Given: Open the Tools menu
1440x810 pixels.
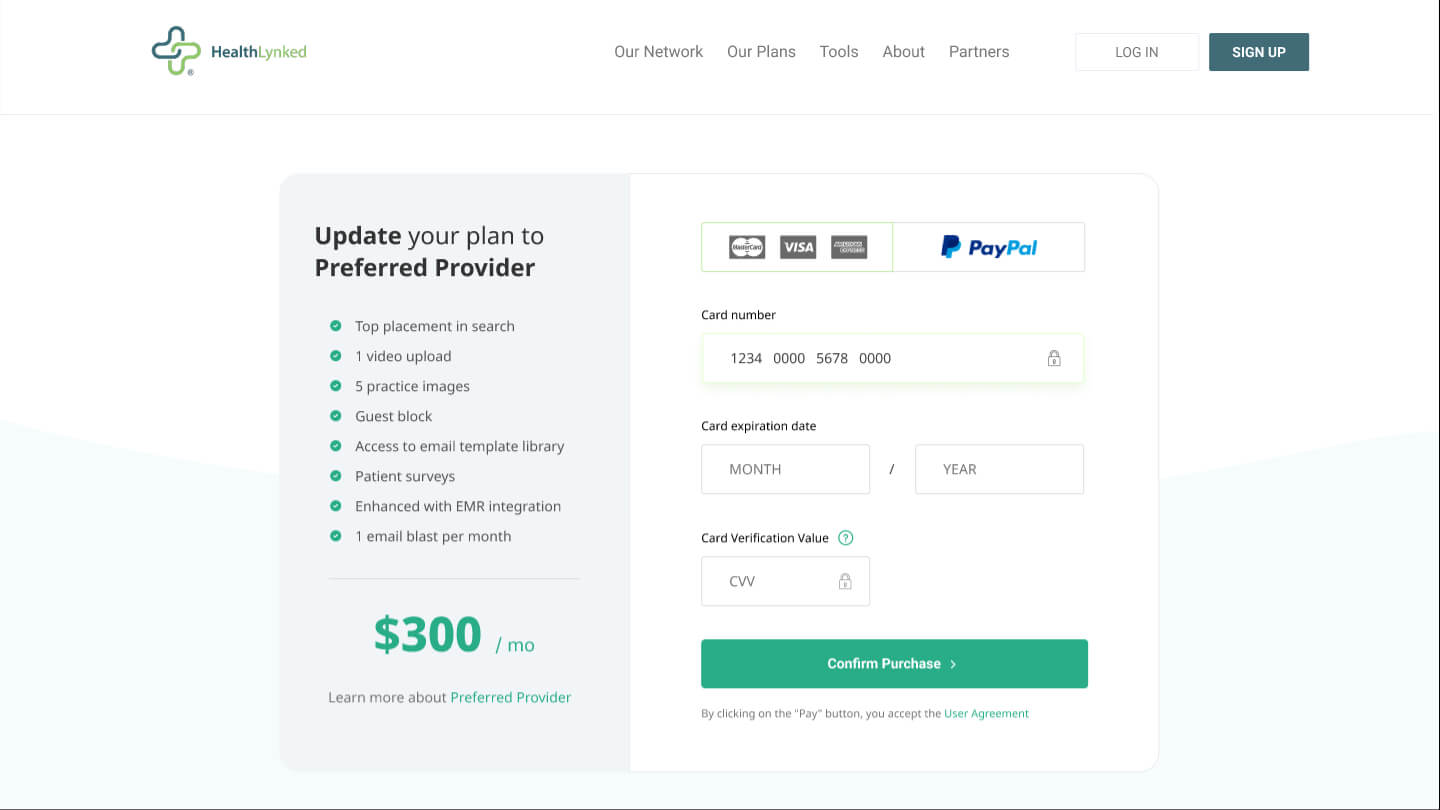Looking at the screenshot, I should 839,52.
